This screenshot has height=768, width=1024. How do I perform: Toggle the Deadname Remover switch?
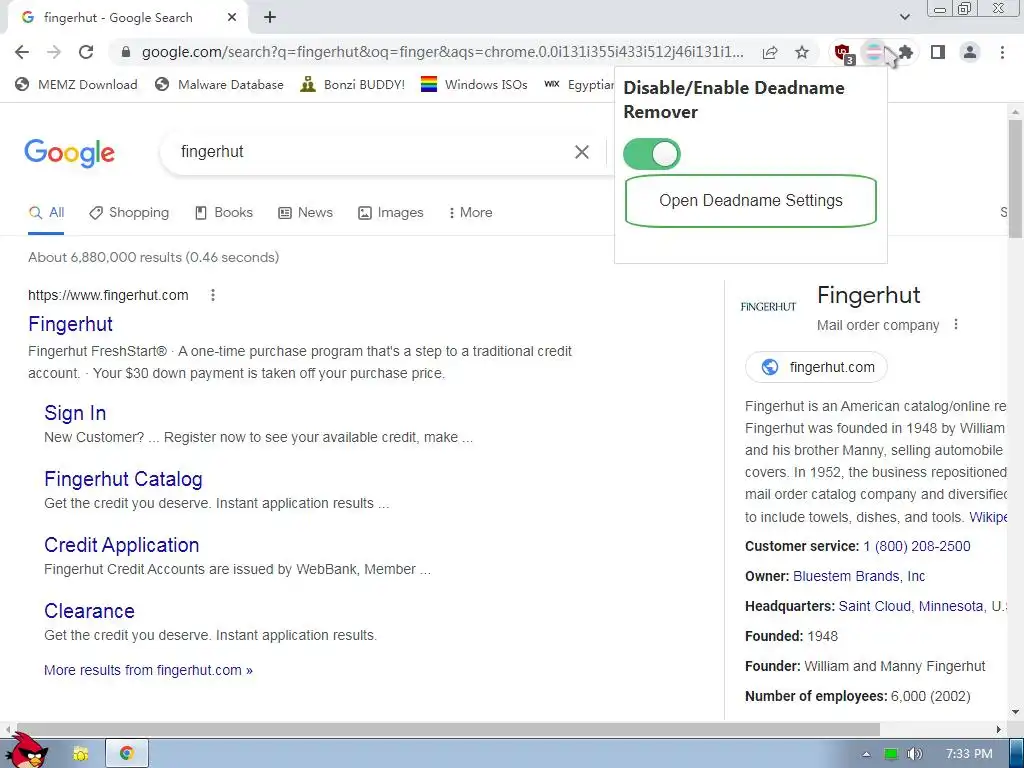(x=652, y=155)
